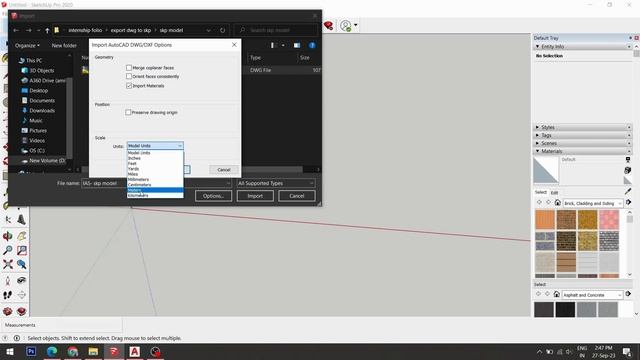Screen dimensions: 640x360
Task: Collapse the Entity Info panel
Action: [x=582, y=47]
